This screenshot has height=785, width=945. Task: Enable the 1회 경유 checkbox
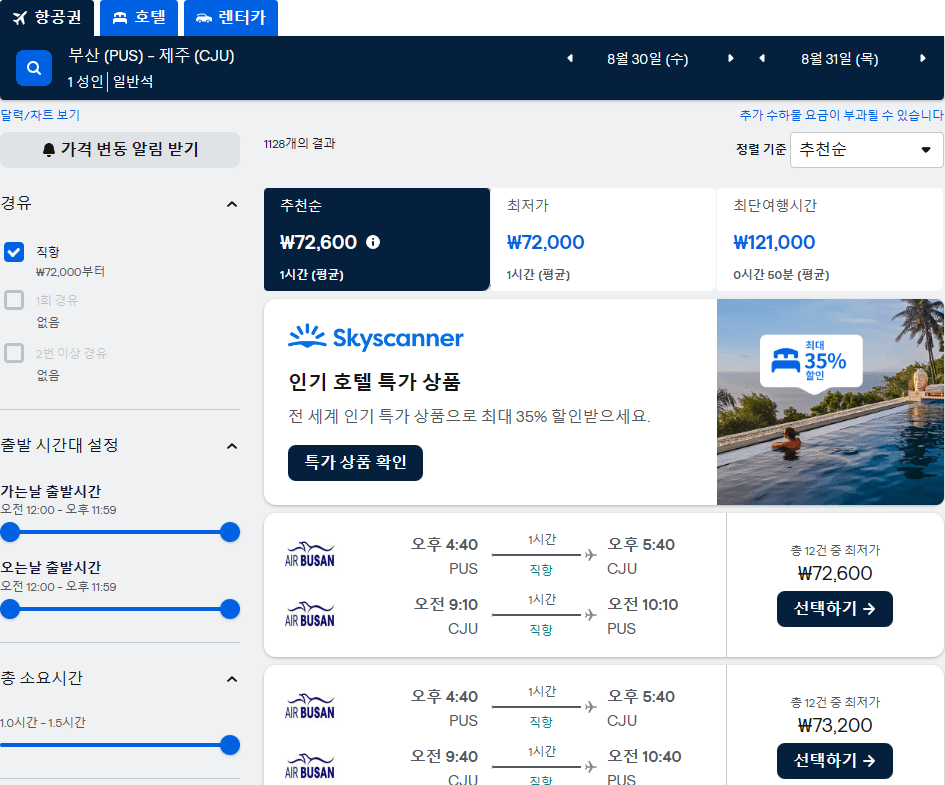tap(14, 299)
